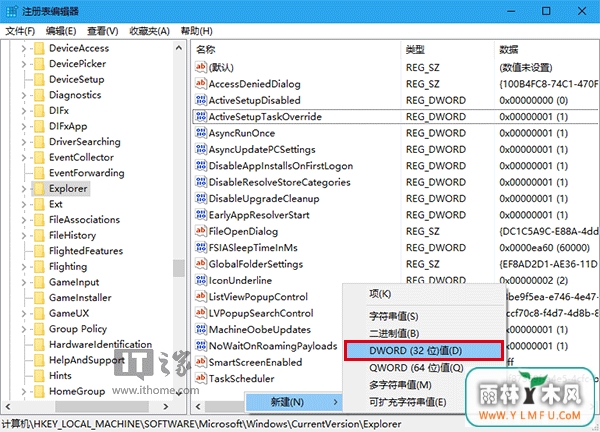This screenshot has width=600, height=432.
Task: Click the TaskScheduler string icon
Action: 201,378
